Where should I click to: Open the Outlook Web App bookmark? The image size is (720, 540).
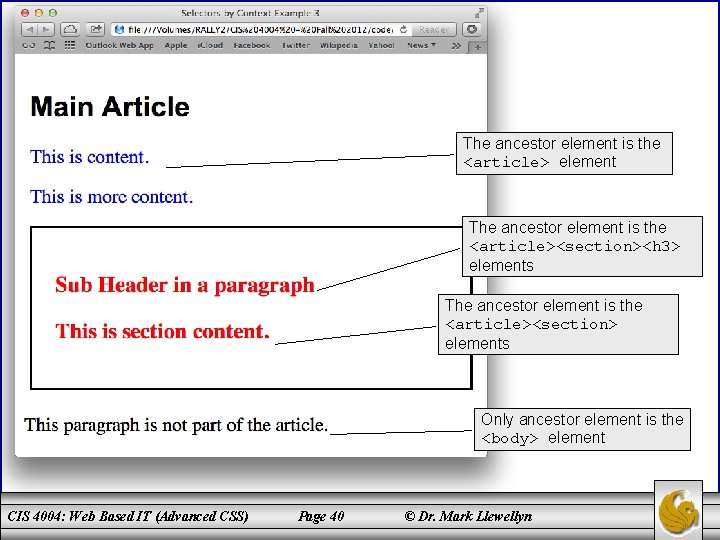pyautogui.click(x=119, y=45)
